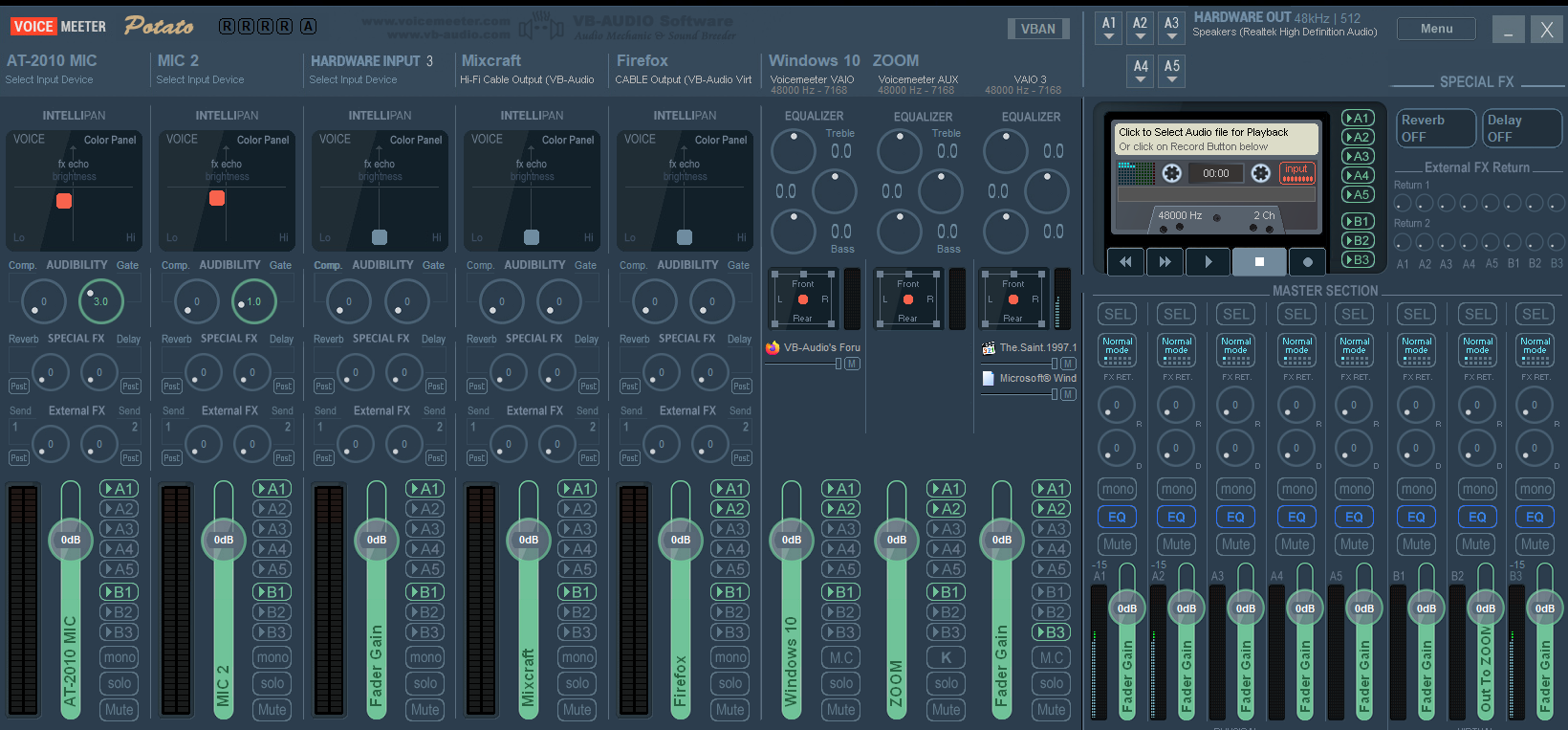Solo the Firefox strip
Screen dimensions: 1568x730
coord(730,683)
